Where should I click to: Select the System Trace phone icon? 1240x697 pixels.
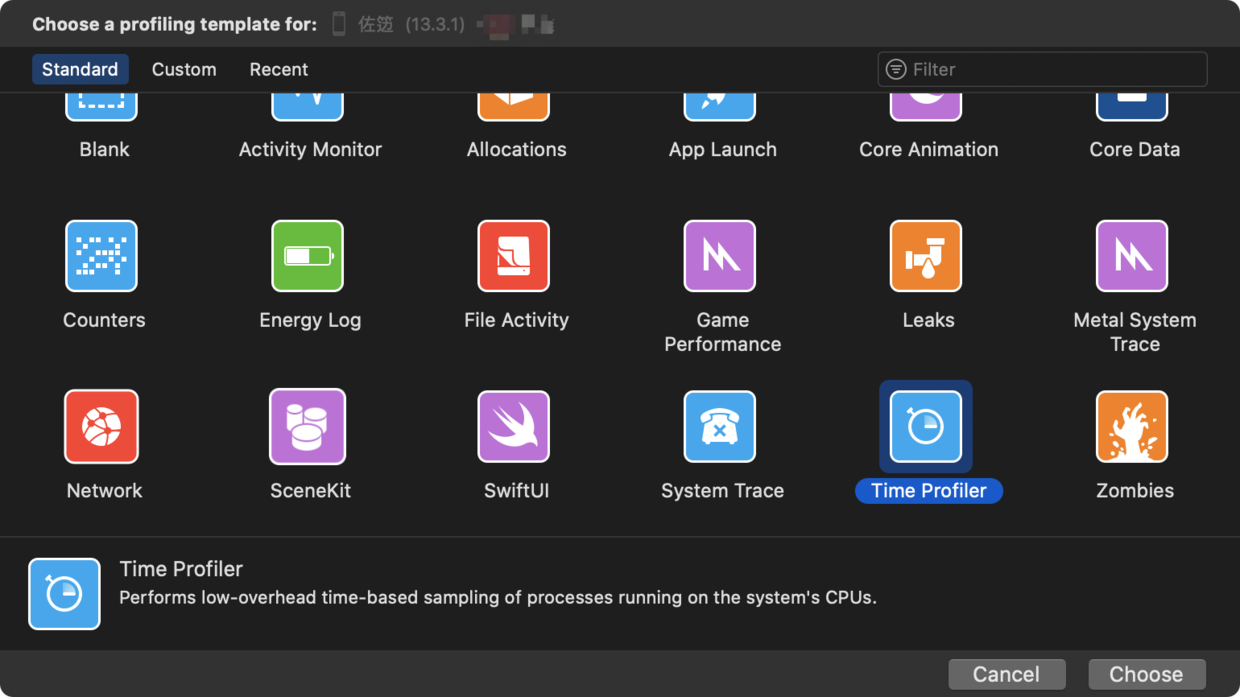(x=719, y=427)
